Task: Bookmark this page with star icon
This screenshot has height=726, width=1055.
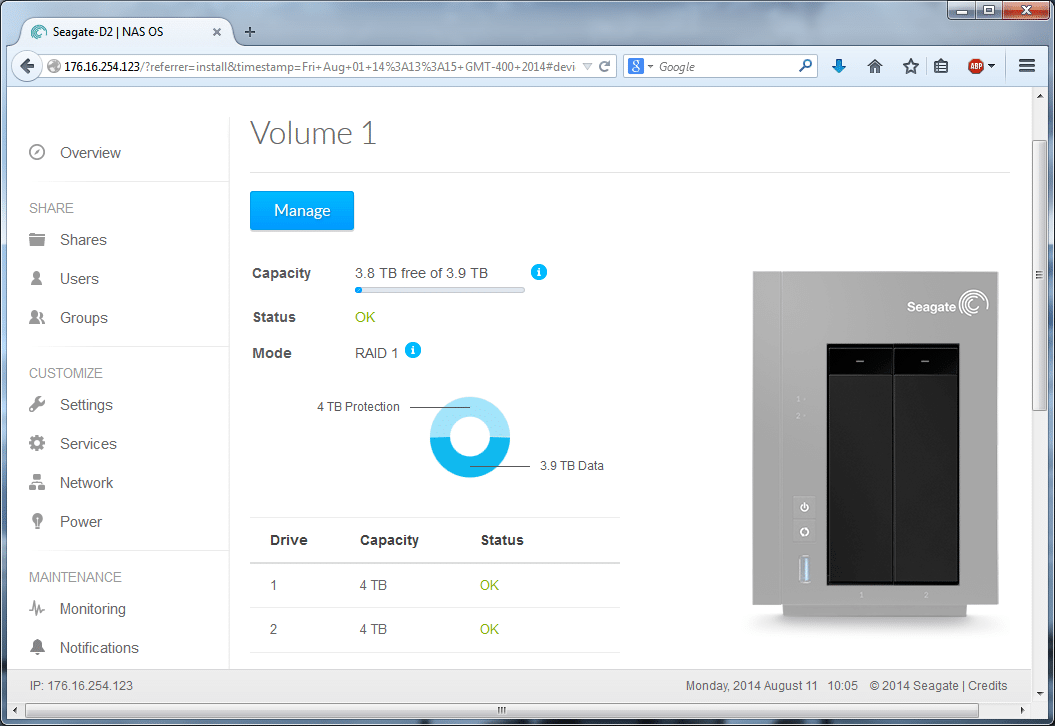Action: [910, 66]
